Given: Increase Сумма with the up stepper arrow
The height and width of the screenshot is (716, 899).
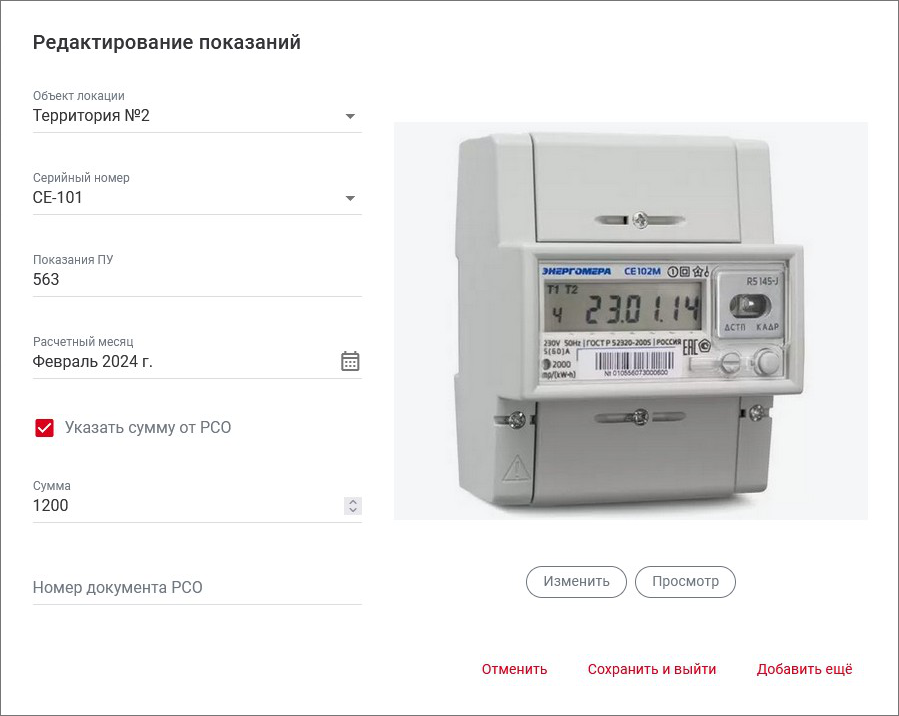Looking at the screenshot, I should point(352,501).
